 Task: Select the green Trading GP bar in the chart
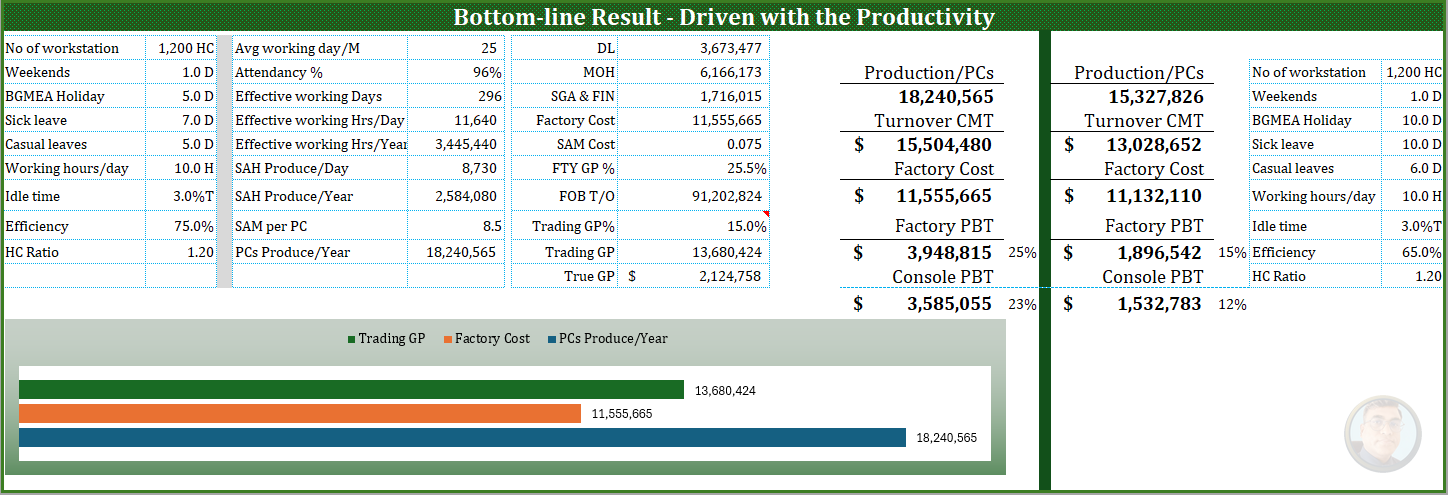click(351, 390)
